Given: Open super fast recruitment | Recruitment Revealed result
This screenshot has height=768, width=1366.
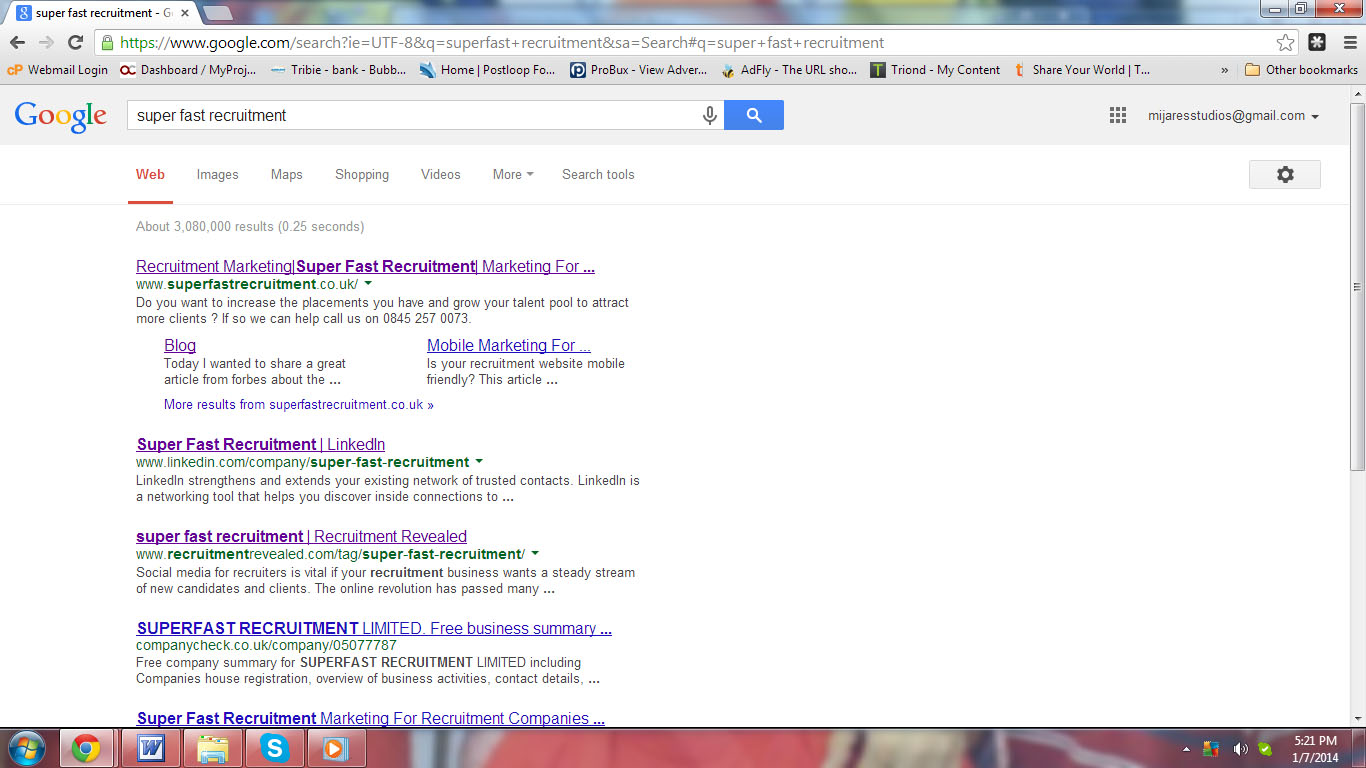Looking at the screenshot, I should (x=301, y=537).
